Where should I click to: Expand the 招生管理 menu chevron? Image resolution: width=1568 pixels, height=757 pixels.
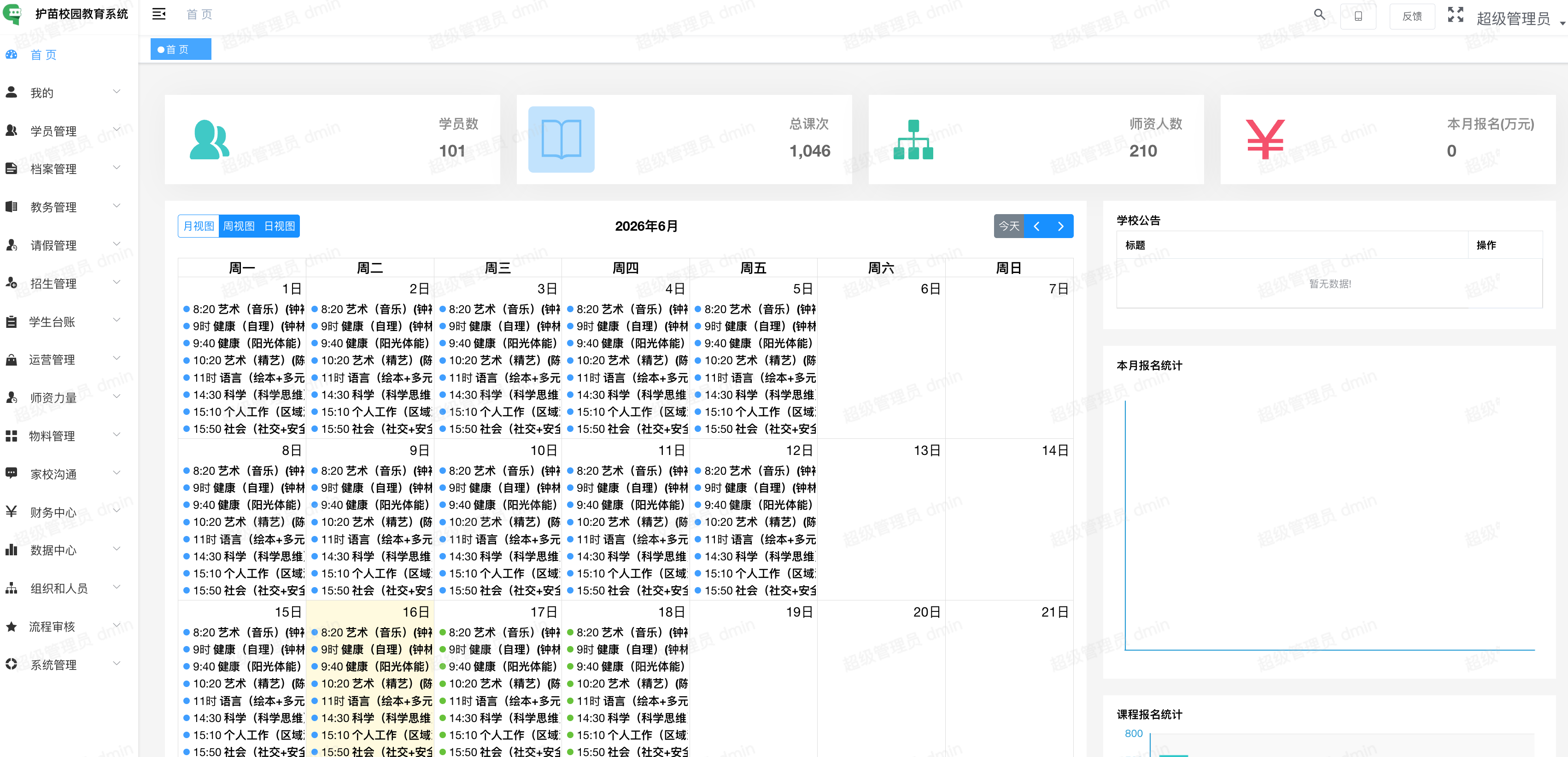pyautogui.click(x=117, y=282)
